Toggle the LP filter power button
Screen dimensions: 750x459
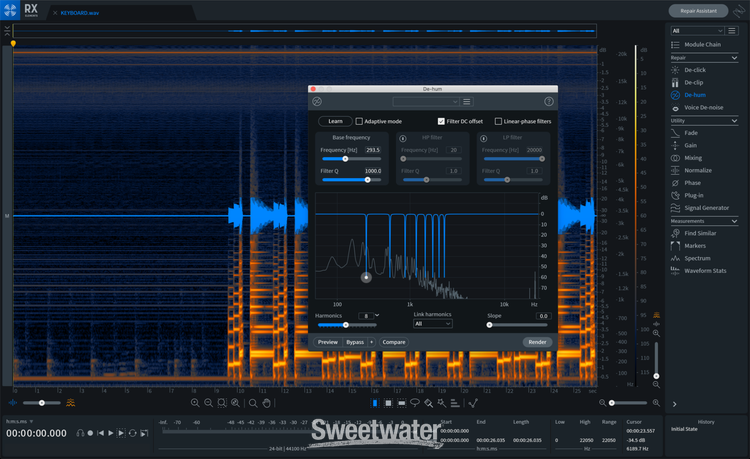[x=484, y=139]
